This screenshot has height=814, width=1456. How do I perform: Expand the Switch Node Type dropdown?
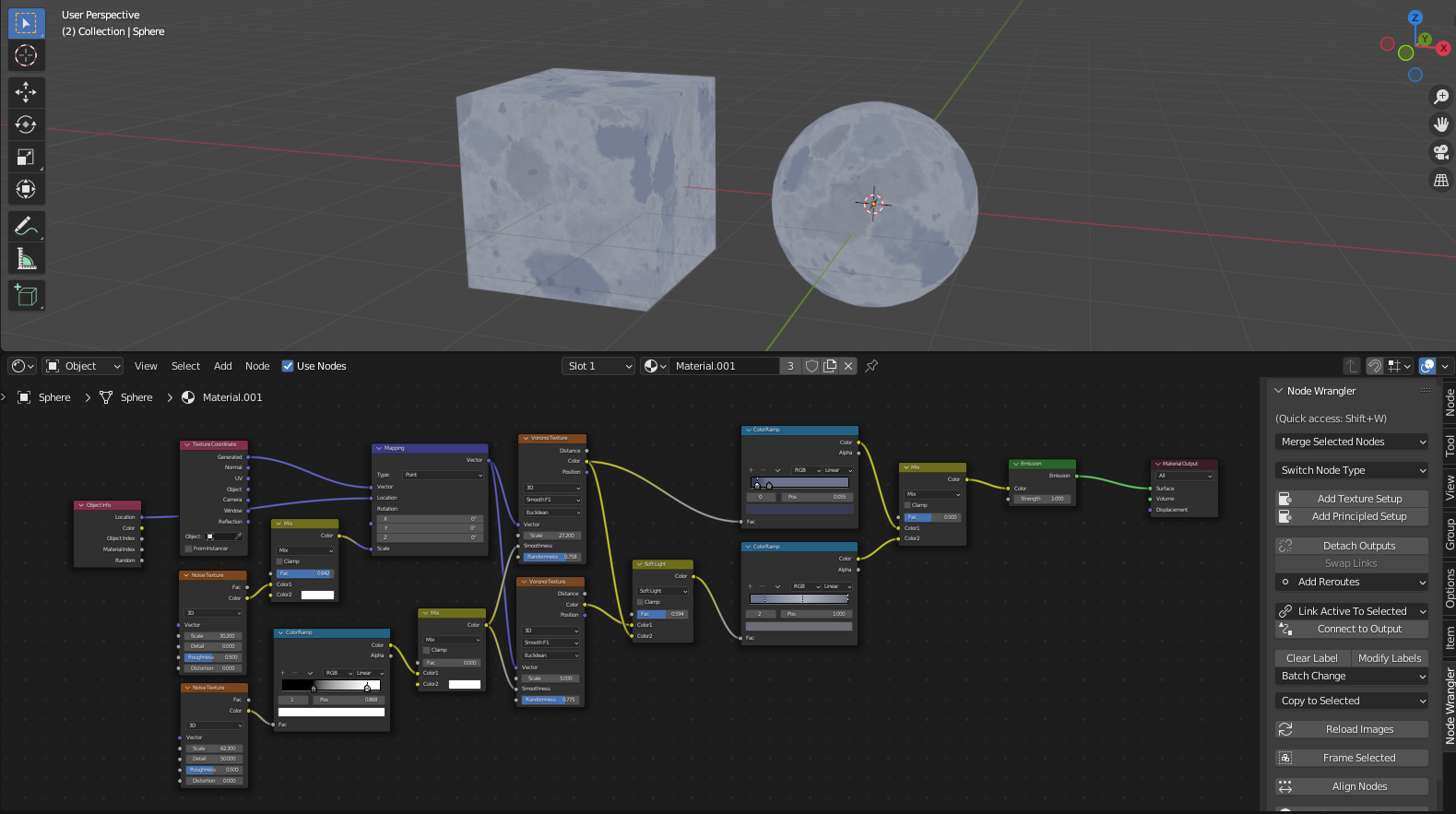click(1352, 470)
